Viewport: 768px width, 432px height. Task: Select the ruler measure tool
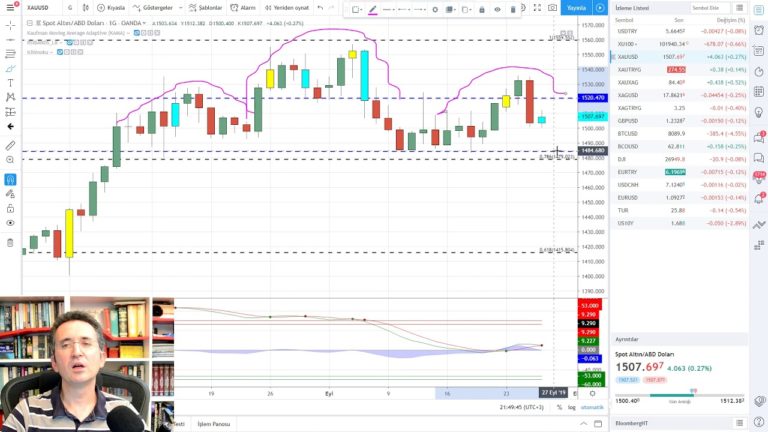10,144
